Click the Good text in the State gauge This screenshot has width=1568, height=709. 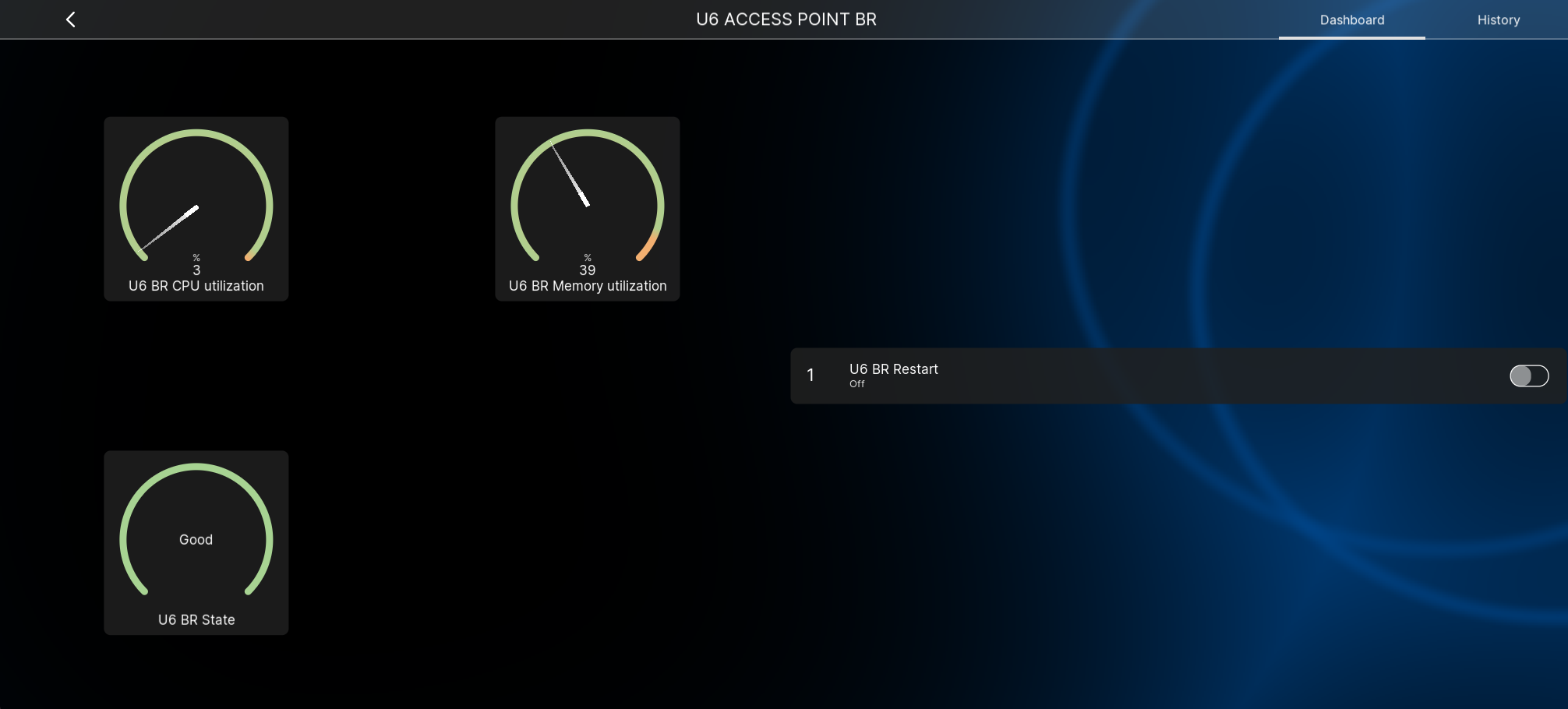196,540
